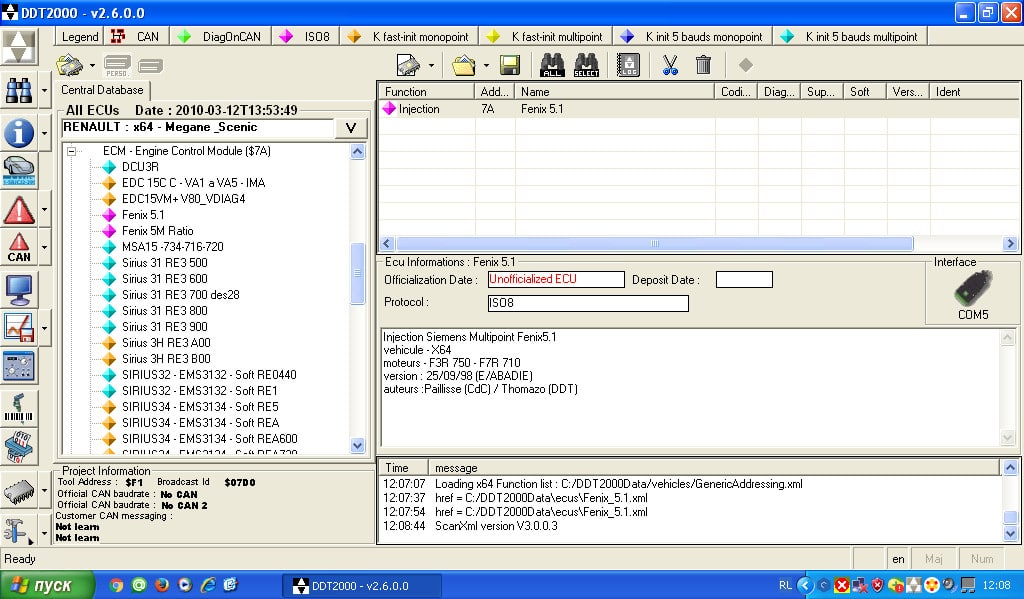Open the computer monitor icon in sidebar
The width and height of the screenshot is (1024, 599).
tap(19, 290)
